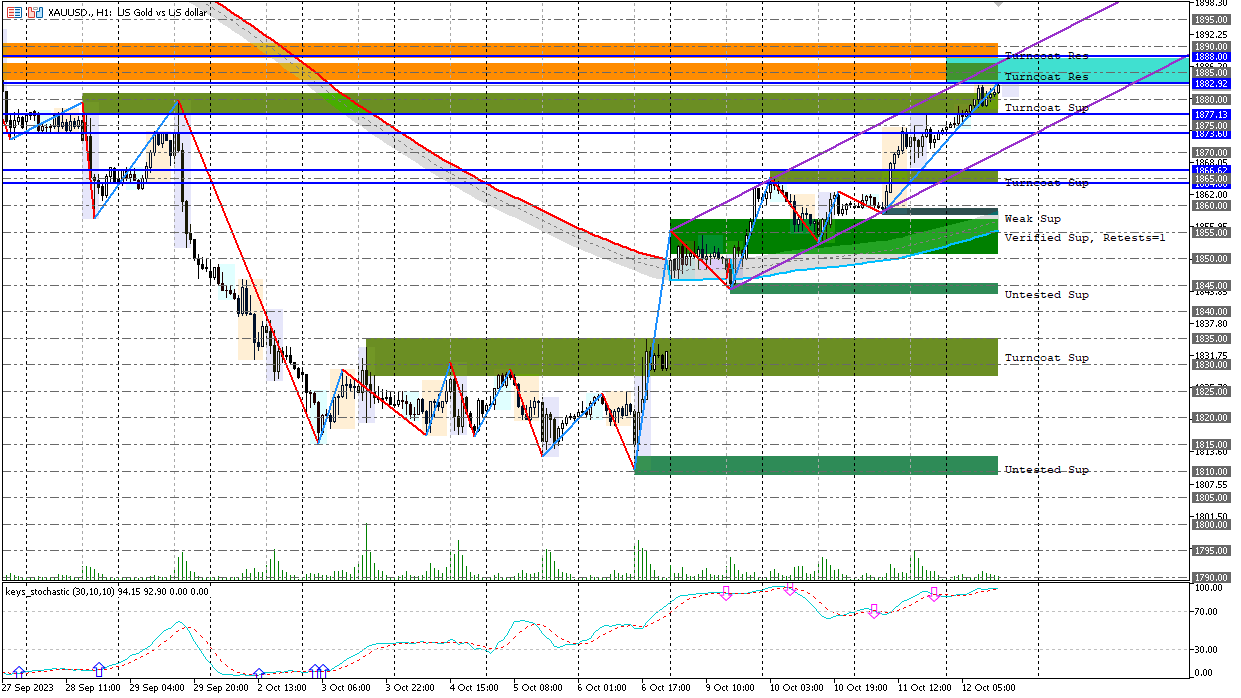Click the pink down arrow near 9 Oct 10:00
Viewport: 1241px width, 698px height.
click(x=727, y=594)
